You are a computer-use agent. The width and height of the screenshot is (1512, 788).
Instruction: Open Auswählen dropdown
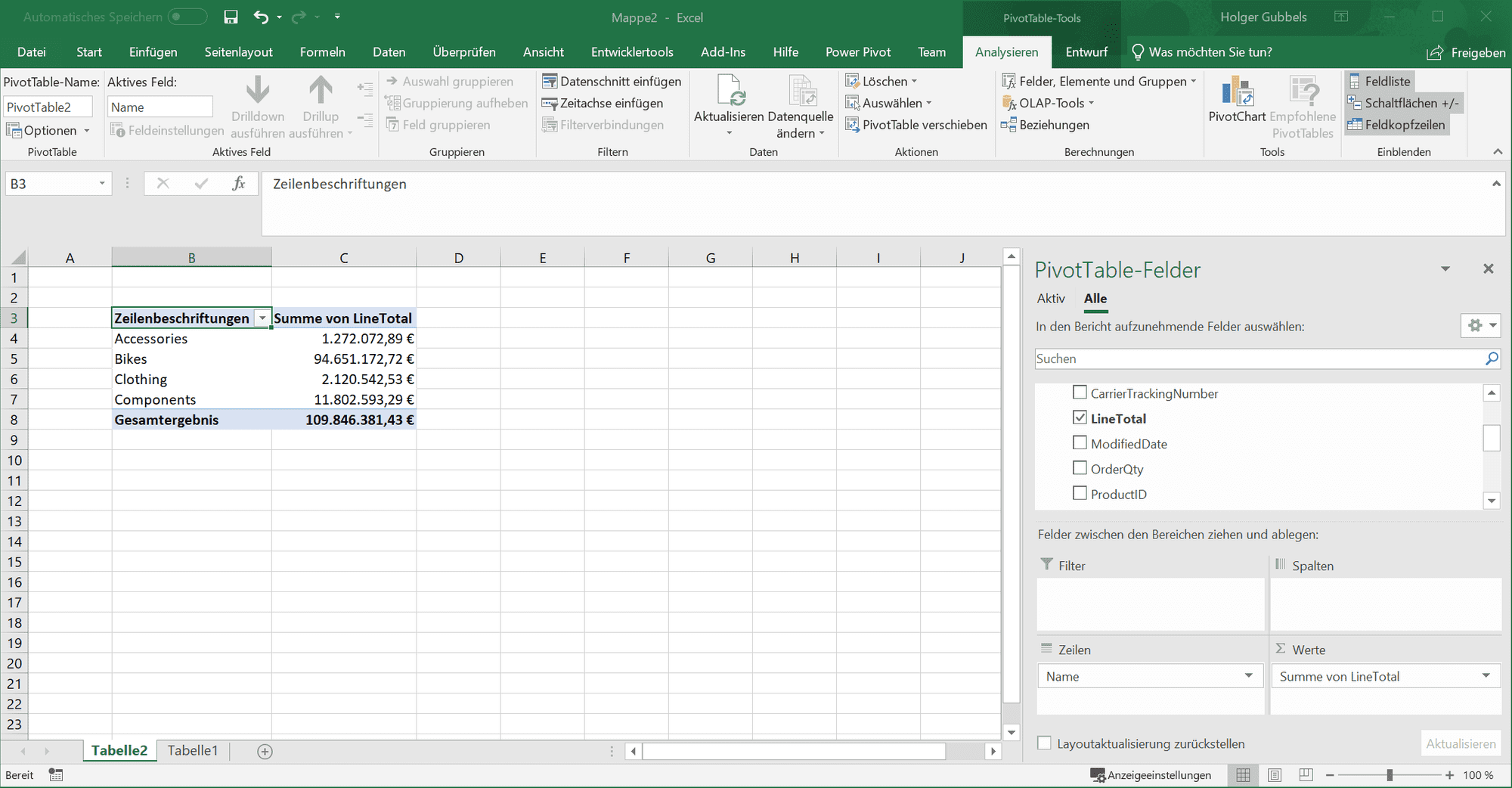click(x=890, y=103)
